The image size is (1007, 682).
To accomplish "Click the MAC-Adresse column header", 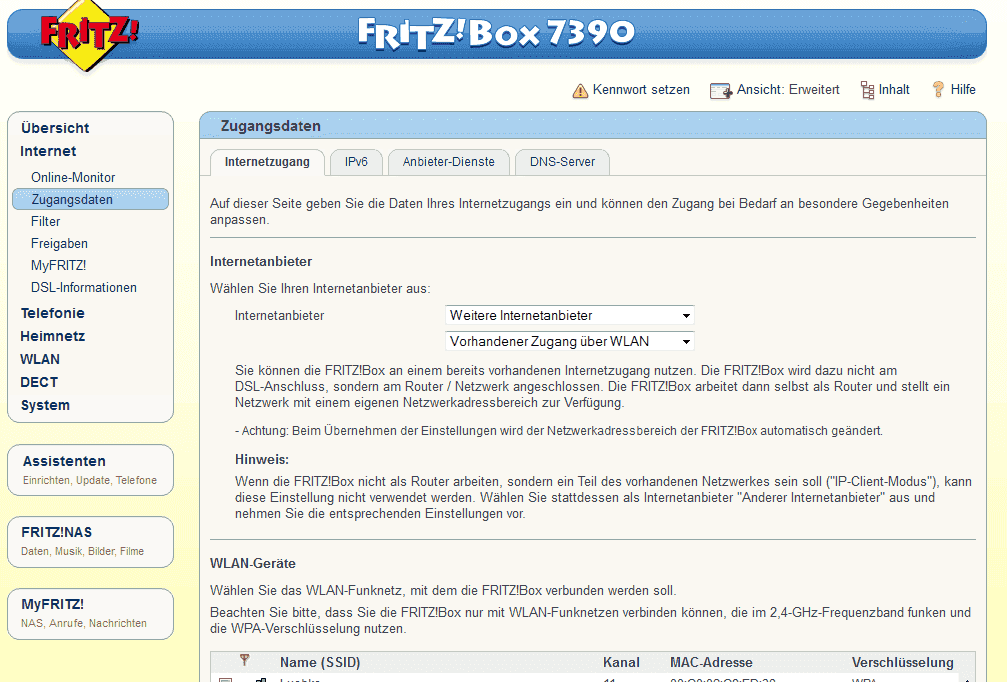I will coord(711,662).
